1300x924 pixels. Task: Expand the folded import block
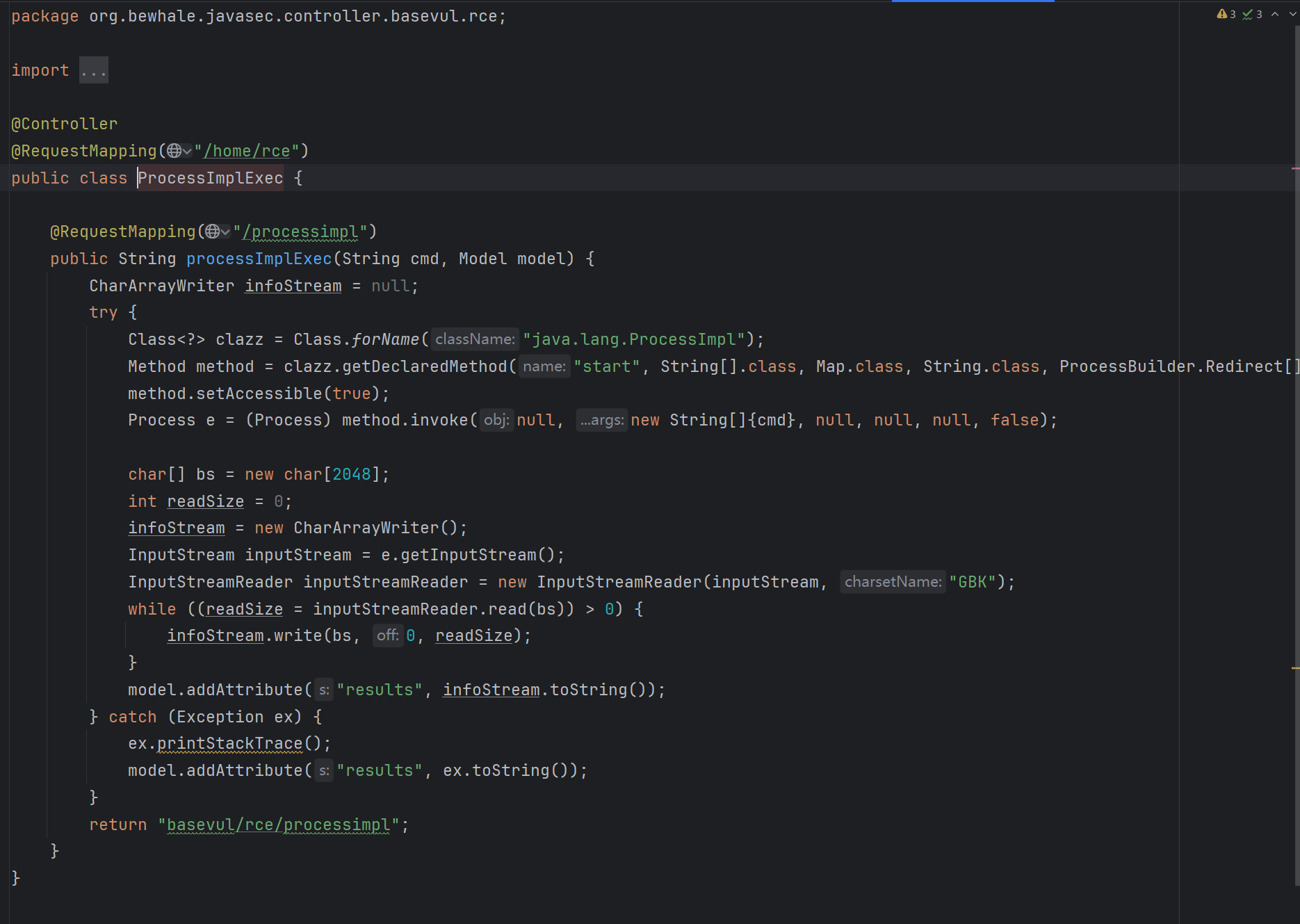pos(94,70)
